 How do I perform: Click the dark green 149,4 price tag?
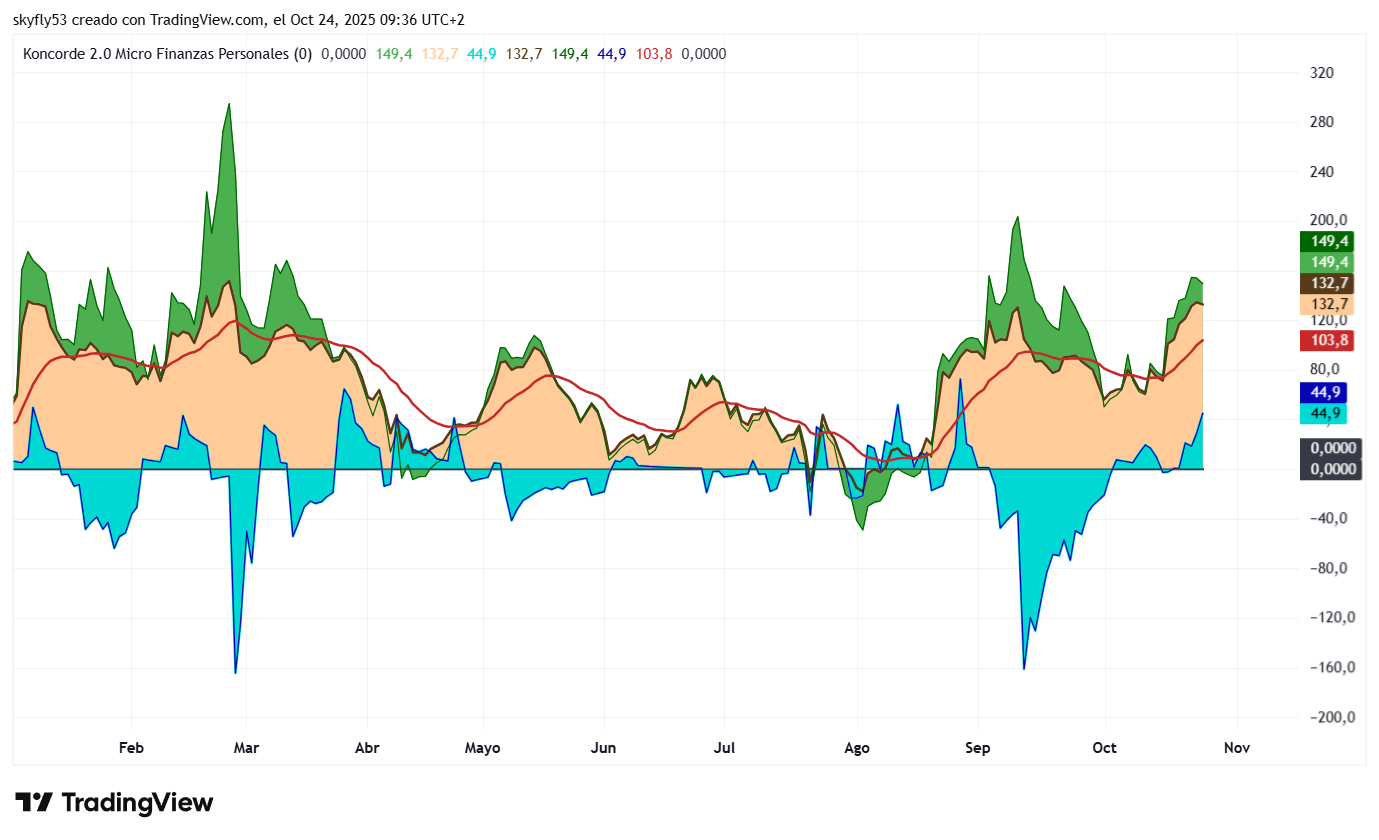point(1326,241)
